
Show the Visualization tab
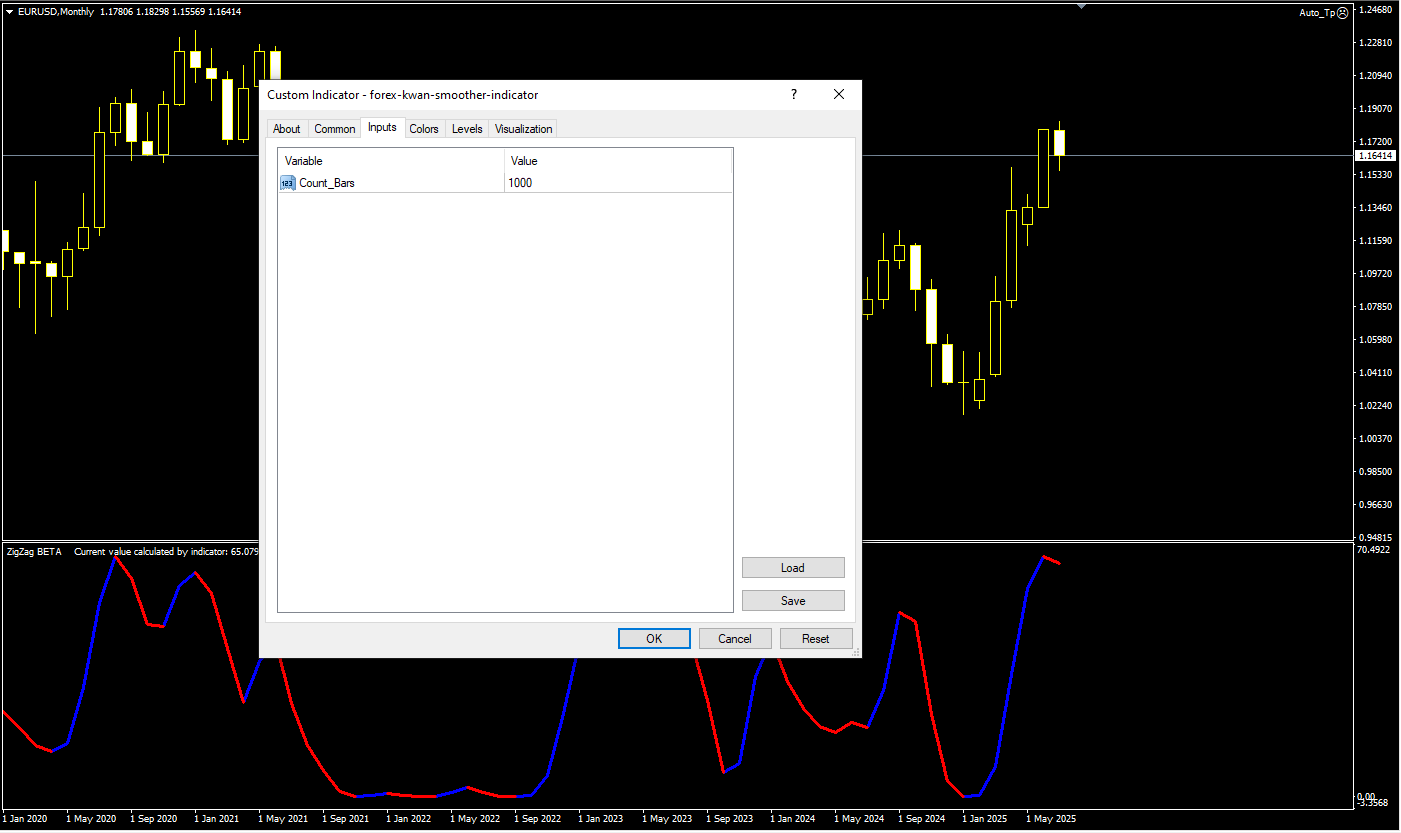523,129
